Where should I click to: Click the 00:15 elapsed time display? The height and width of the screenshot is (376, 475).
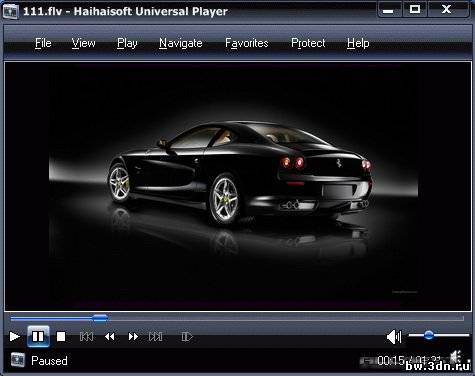click(x=391, y=360)
